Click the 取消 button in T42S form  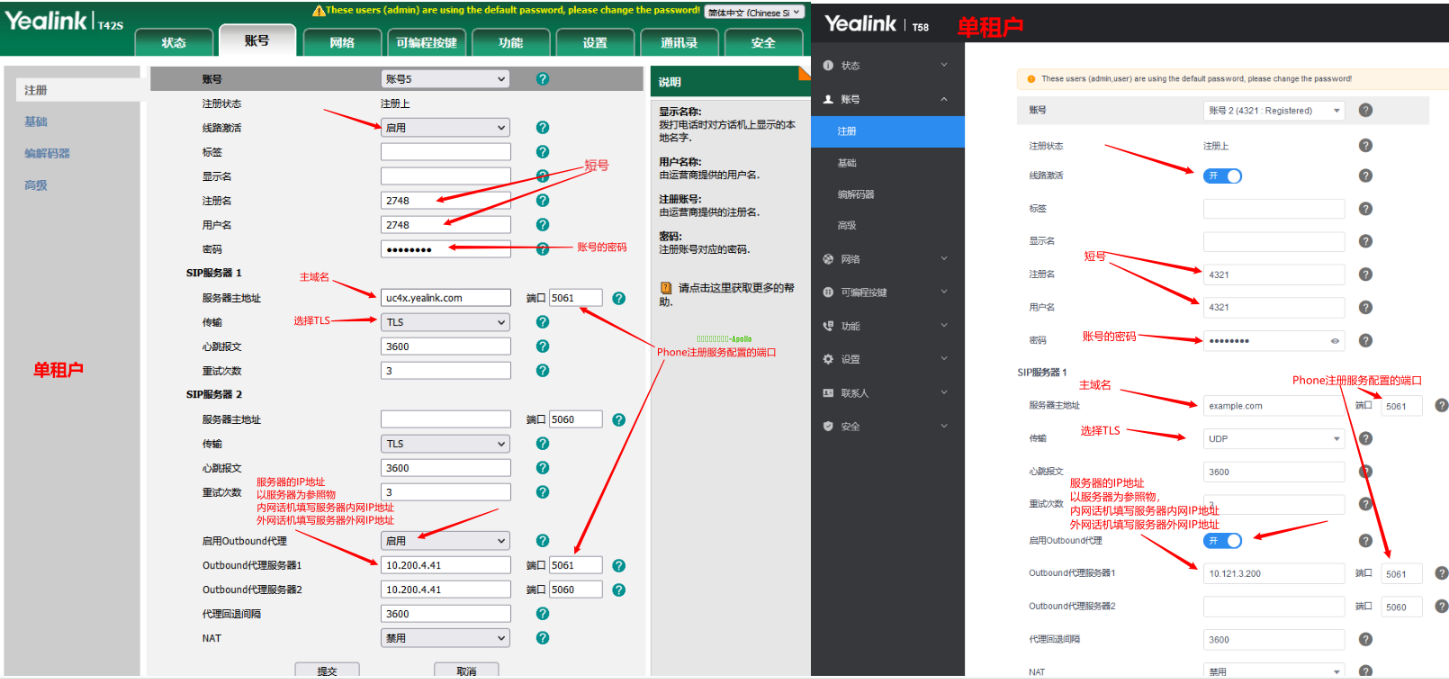click(x=466, y=670)
